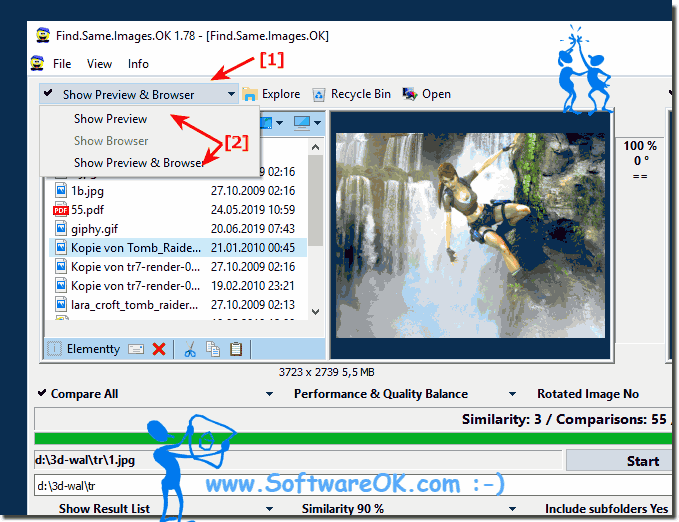Select file 55.pdf

[x=87, y=210]
